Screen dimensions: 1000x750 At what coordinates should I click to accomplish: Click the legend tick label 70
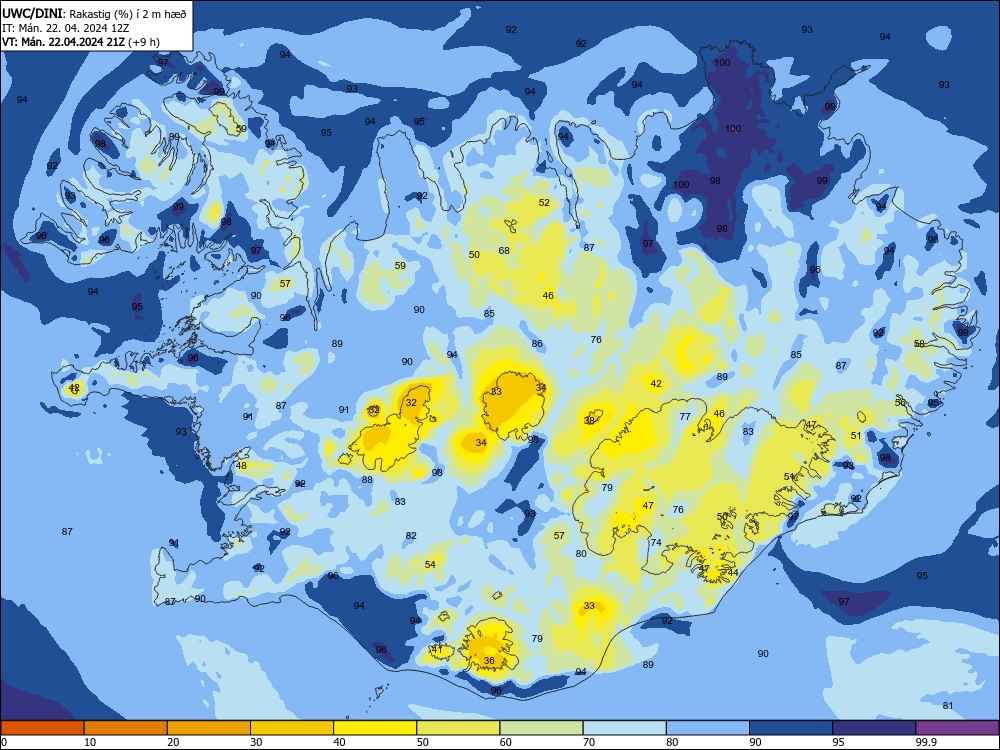coord(589,742)
